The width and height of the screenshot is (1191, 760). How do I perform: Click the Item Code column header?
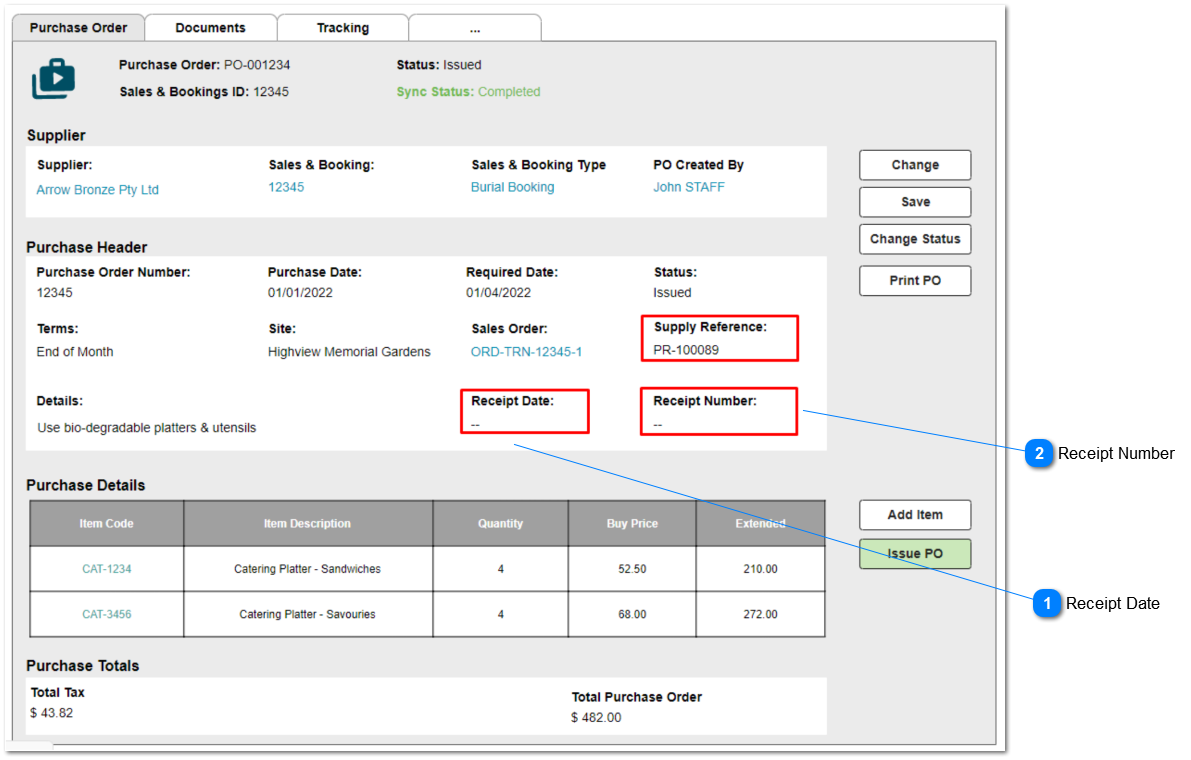(106, 524)
